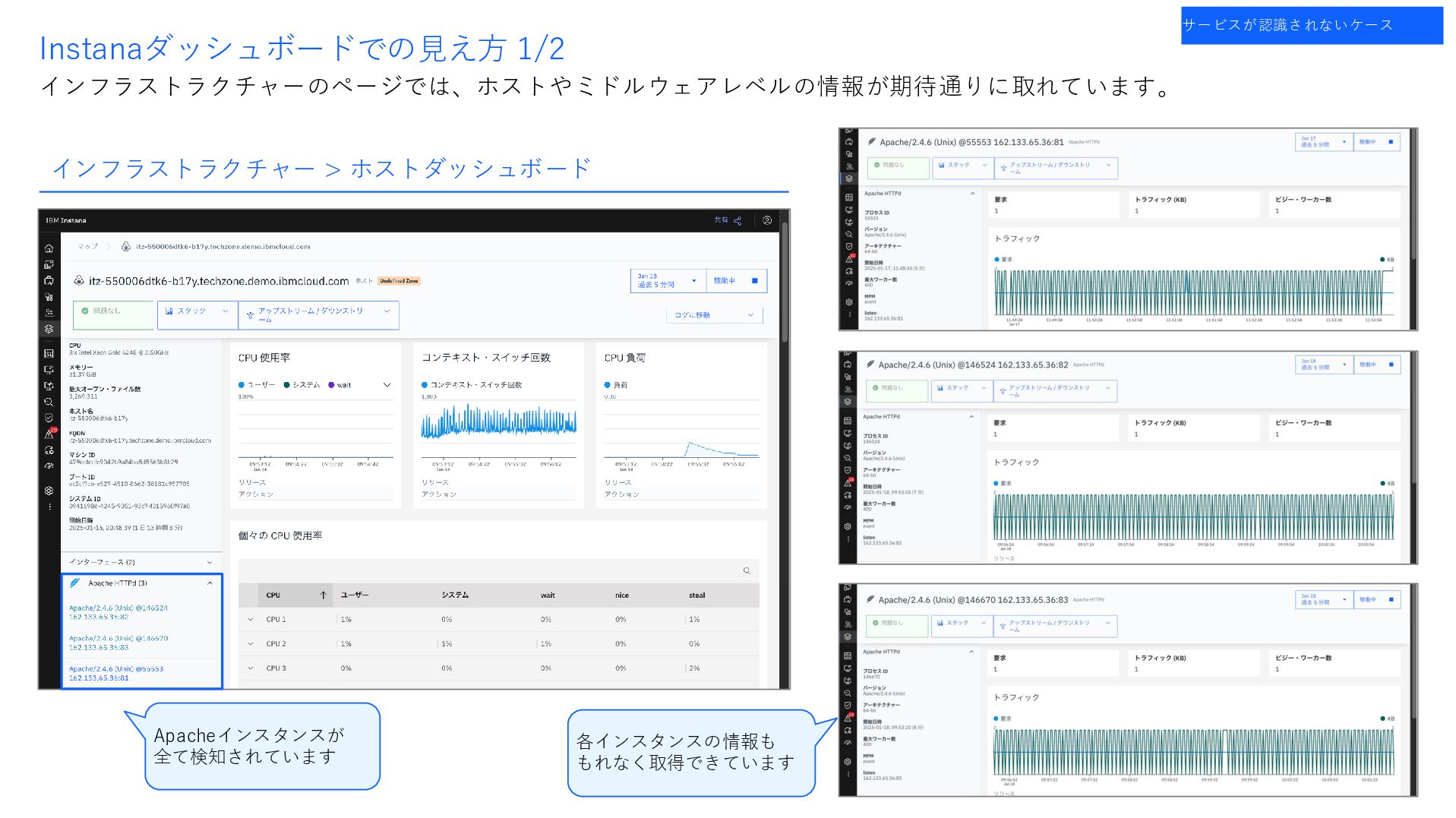1456x818 pixels.
Task: Click the stacked-layers icon in Apache @146670 window sidebar
Action: 848,636
